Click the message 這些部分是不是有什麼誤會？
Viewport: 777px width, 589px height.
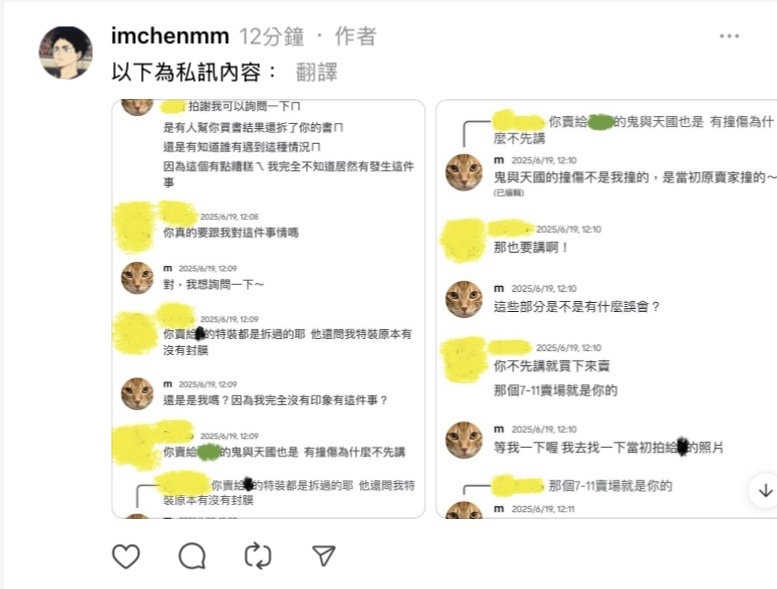click(577, 307)
